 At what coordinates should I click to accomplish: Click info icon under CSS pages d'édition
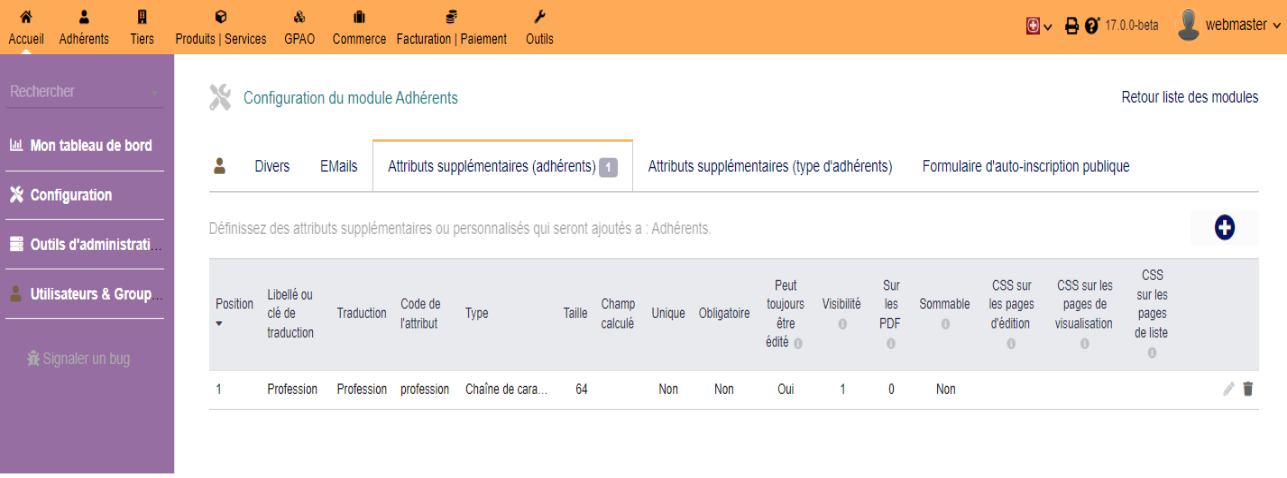1011,344
